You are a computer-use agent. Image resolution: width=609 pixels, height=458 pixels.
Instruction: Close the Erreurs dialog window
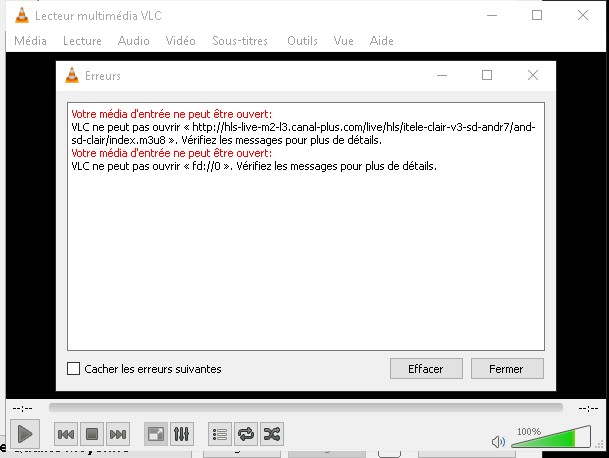533,75
